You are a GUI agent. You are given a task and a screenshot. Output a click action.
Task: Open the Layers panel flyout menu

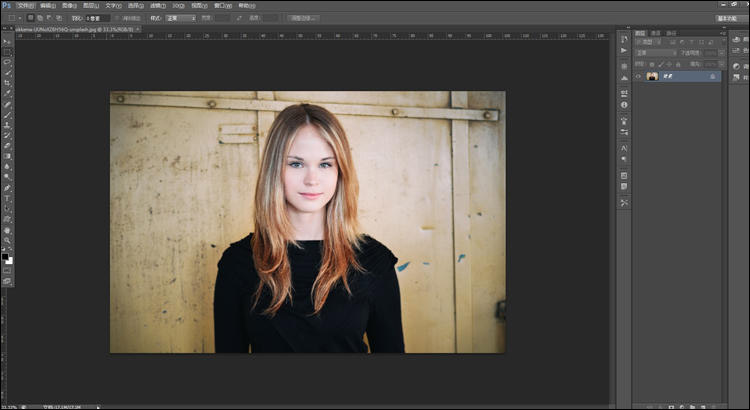pyautogui.click(x=723, y=33)
